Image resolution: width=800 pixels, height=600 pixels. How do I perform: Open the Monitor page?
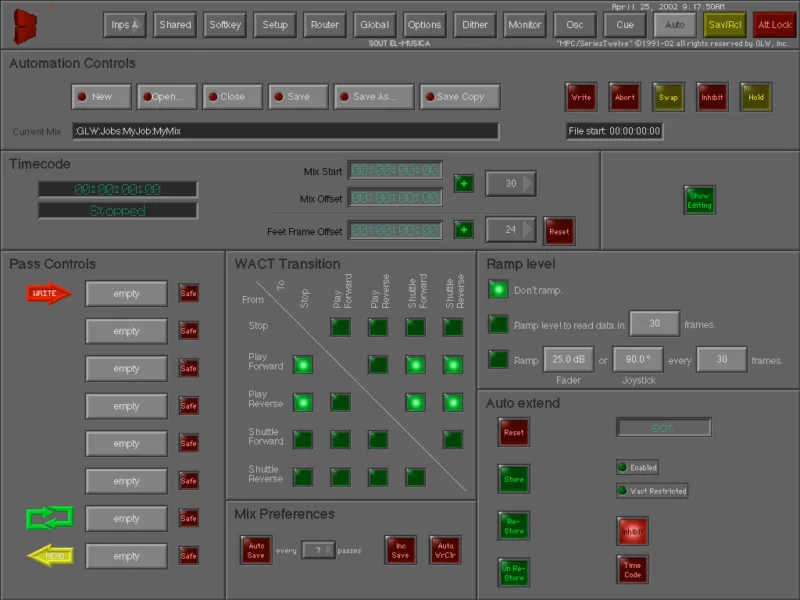(x=525, y=25)
